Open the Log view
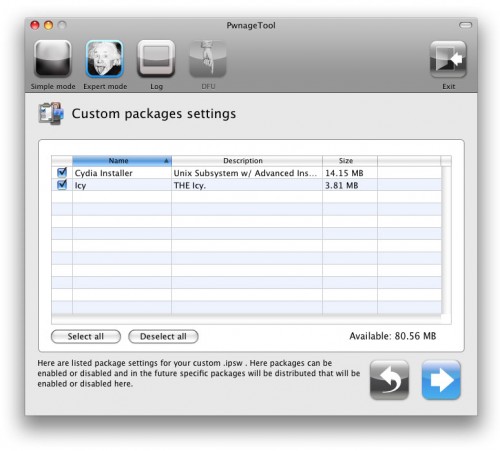The height and width of the screenshot is (451, 500). (156, 59)
